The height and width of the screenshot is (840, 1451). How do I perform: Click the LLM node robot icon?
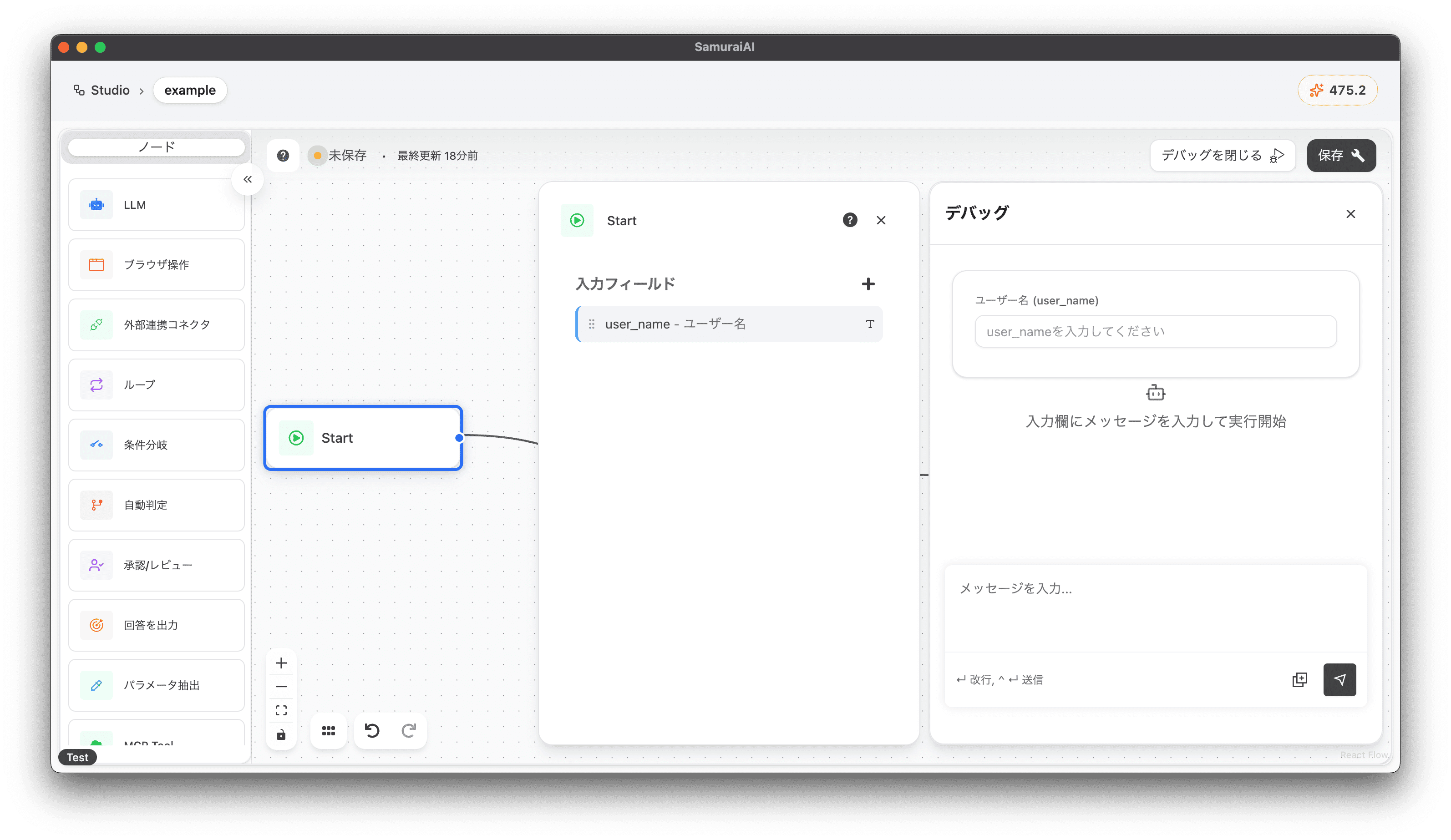click(x=96, y=205)
